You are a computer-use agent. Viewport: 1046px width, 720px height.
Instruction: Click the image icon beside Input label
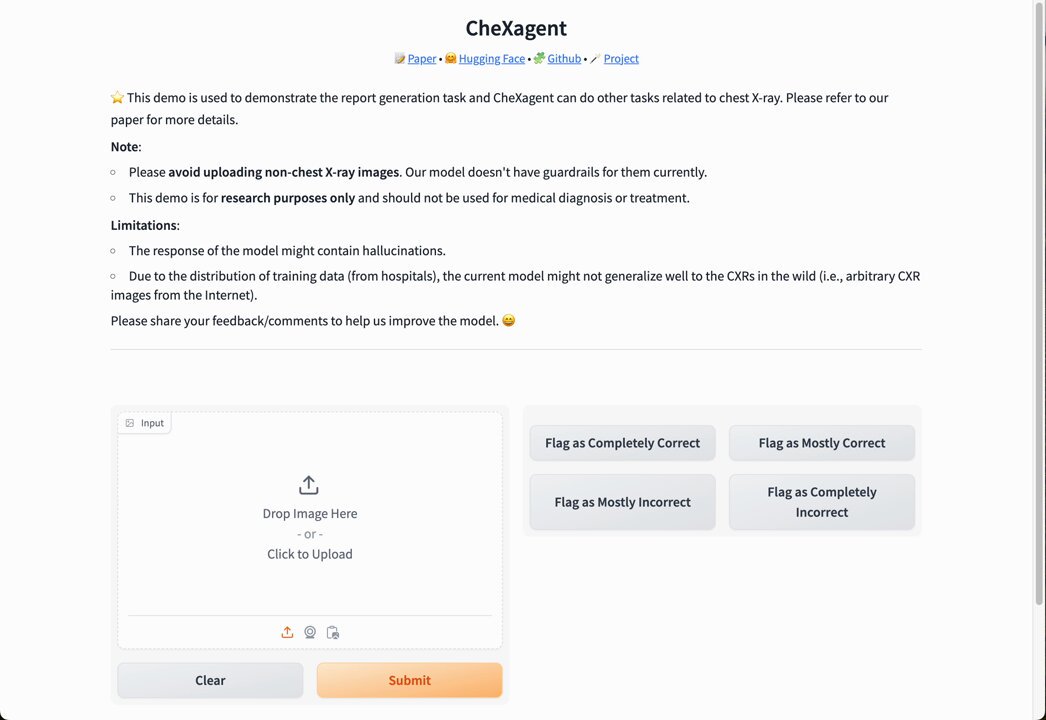pos(130,423)
